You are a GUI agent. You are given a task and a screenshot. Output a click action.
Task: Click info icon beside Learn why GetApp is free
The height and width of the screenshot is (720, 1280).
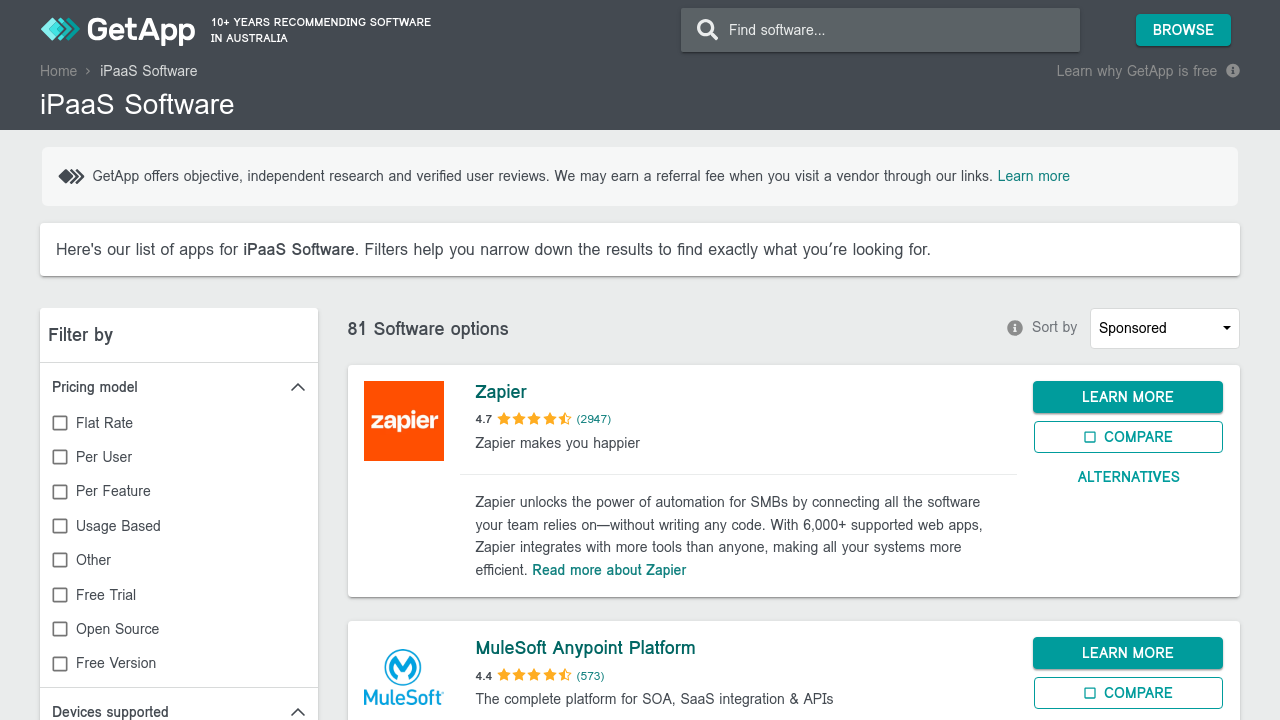coord(1233,71)
